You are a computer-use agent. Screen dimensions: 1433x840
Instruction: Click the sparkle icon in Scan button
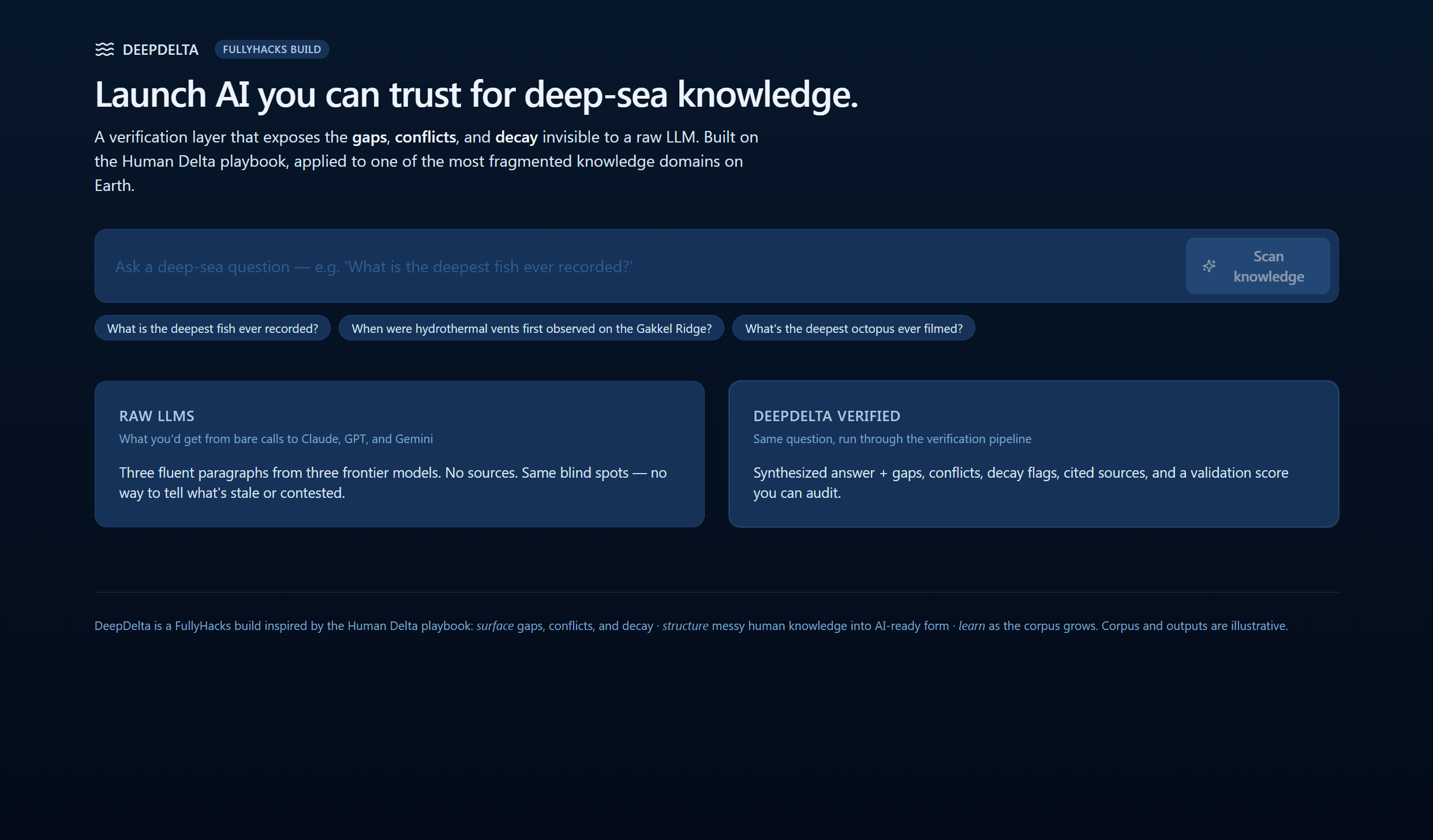click(x=1209, y=266)
